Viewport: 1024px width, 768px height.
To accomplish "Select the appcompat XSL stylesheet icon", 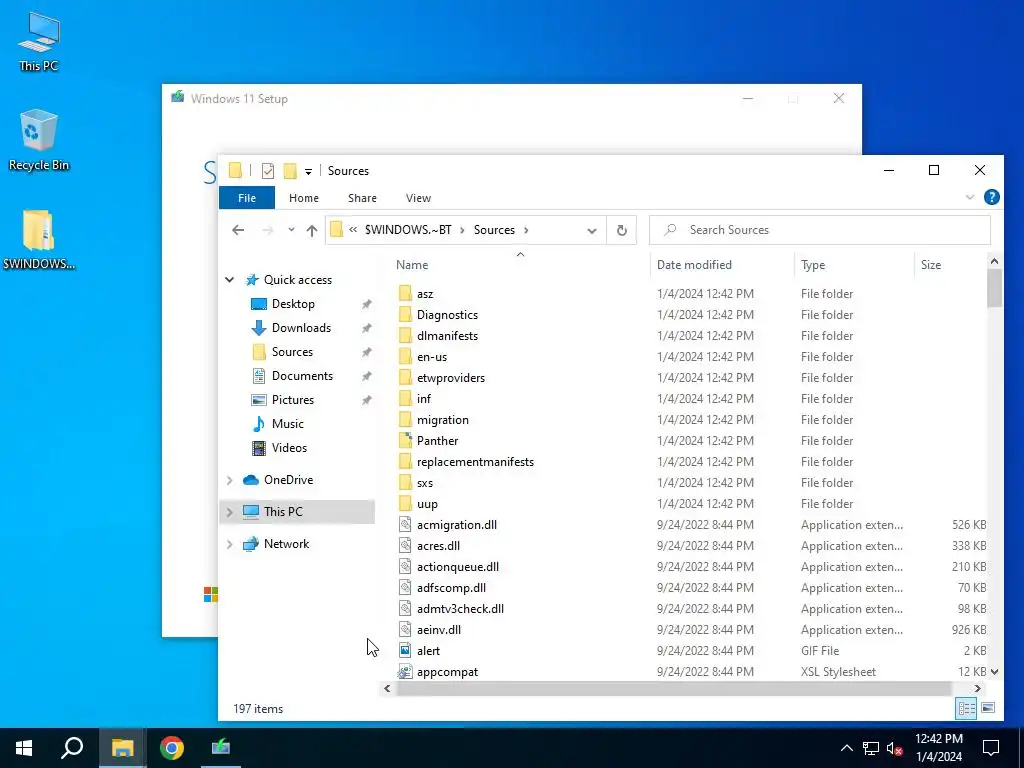I will pos(405,671).
